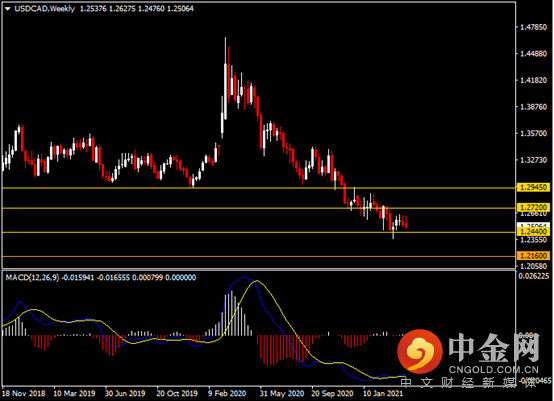Image resolution: width=554 pixels, height=401 pixels.
Task: Click the 20 Sep 2020 date label
Action: pos(332,394)
